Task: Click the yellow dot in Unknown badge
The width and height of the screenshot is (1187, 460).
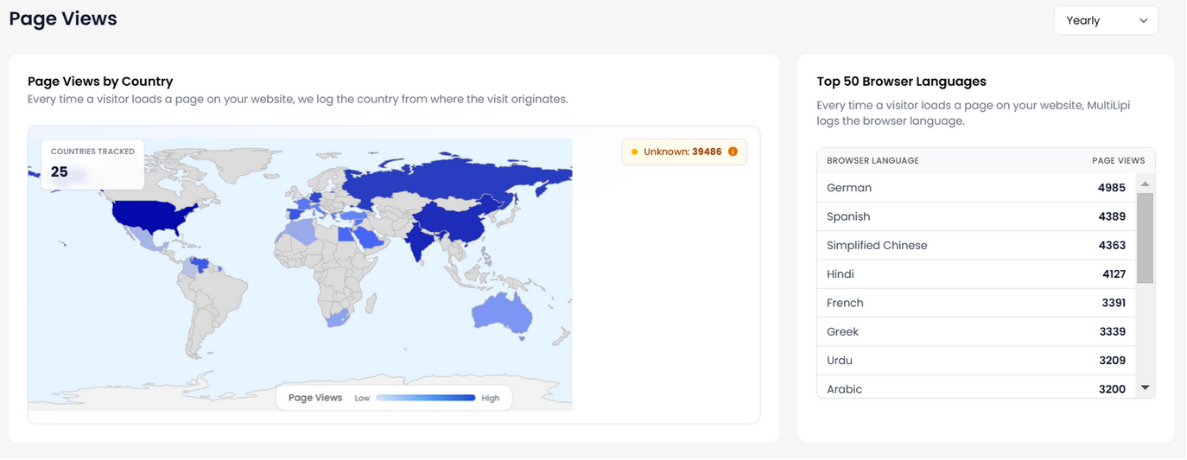Action: [634, 151]
